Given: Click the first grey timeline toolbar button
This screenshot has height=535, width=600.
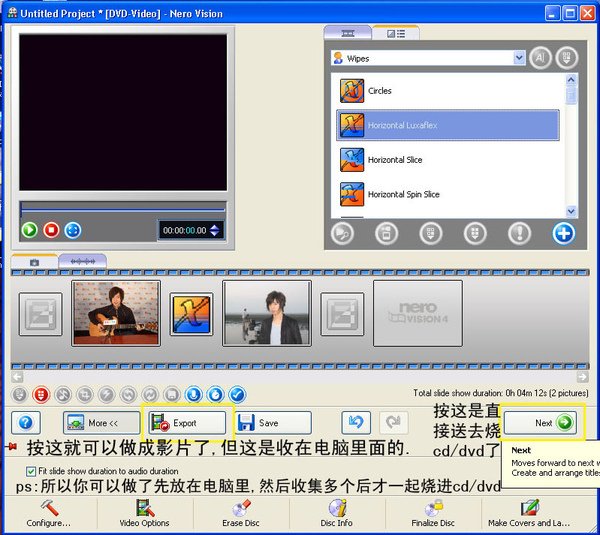Looking at the screenshot, I should pyautogui.click(x=20, y=395).
